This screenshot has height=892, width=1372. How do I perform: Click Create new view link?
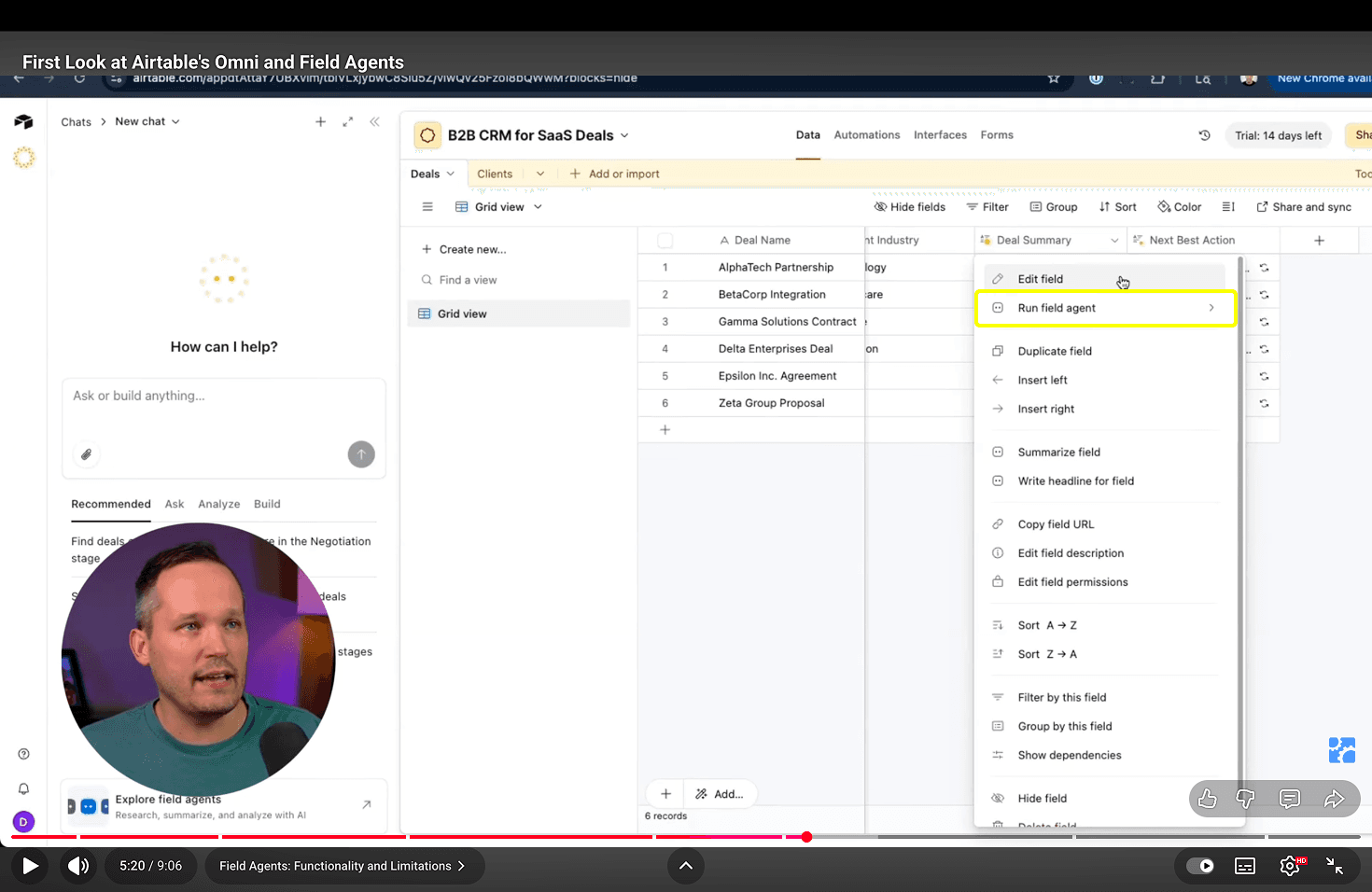464,250
